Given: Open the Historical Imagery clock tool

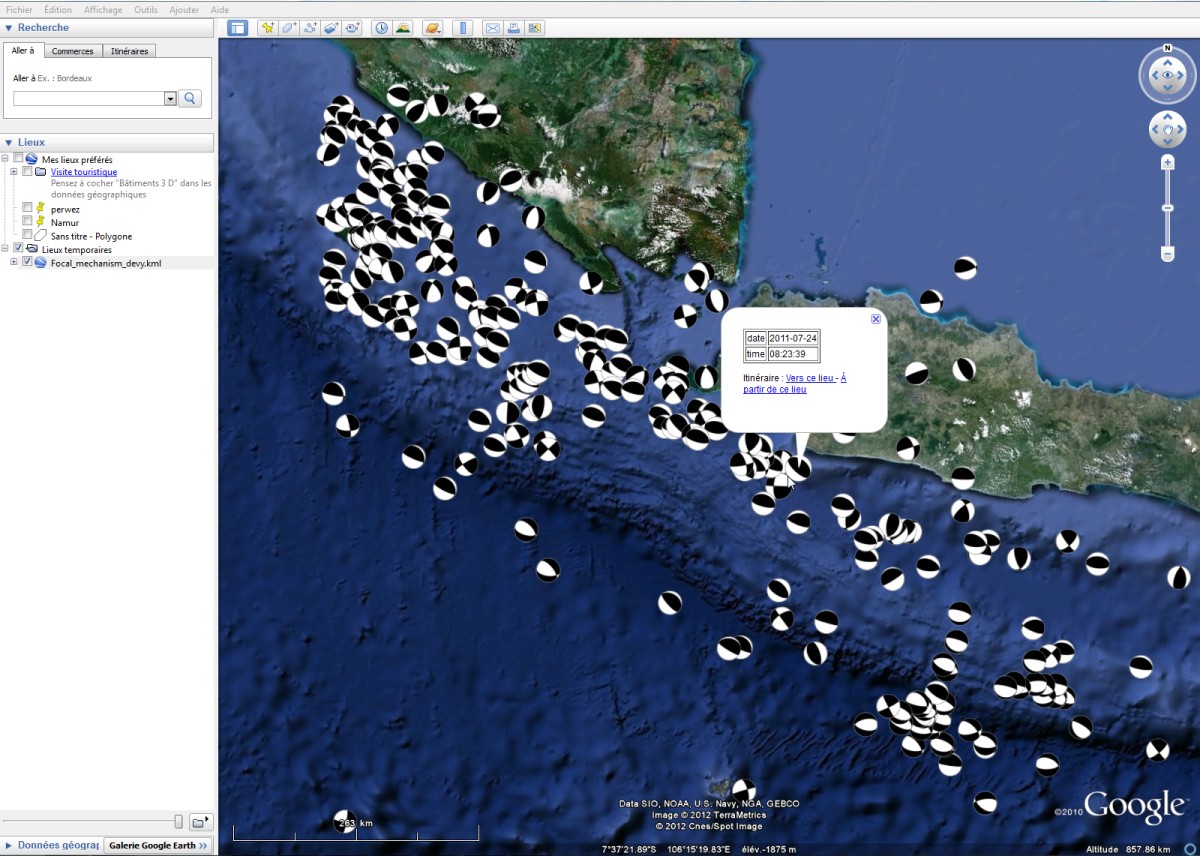Looking at the screenshot, I should (381, 27).
